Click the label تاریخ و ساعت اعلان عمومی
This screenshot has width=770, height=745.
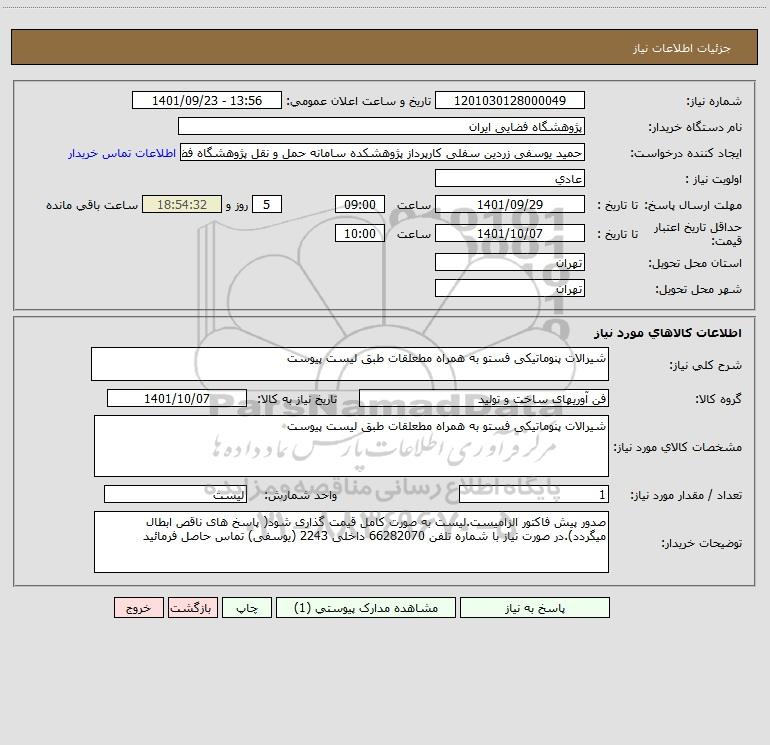[358, 102]
